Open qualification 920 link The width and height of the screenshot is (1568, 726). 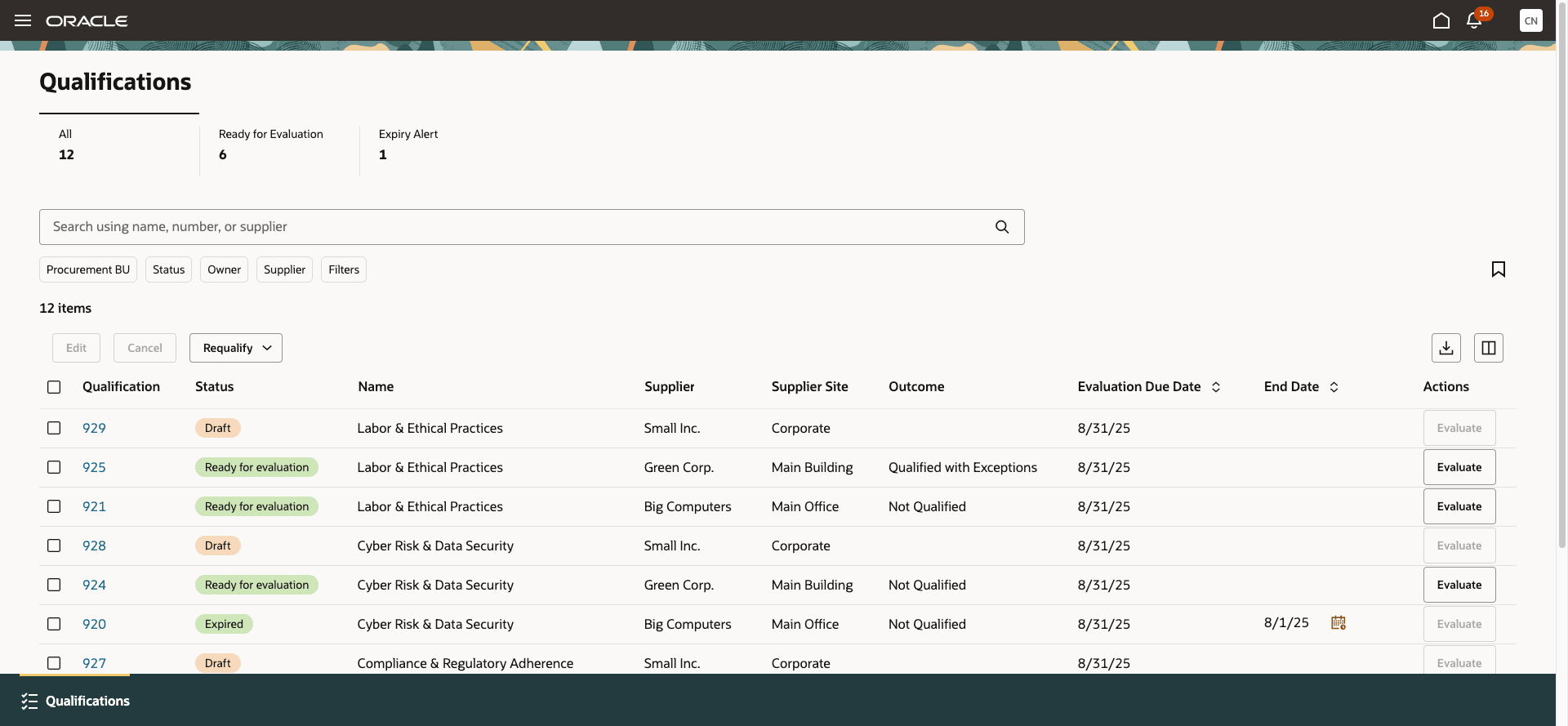(x=94, y=624)
